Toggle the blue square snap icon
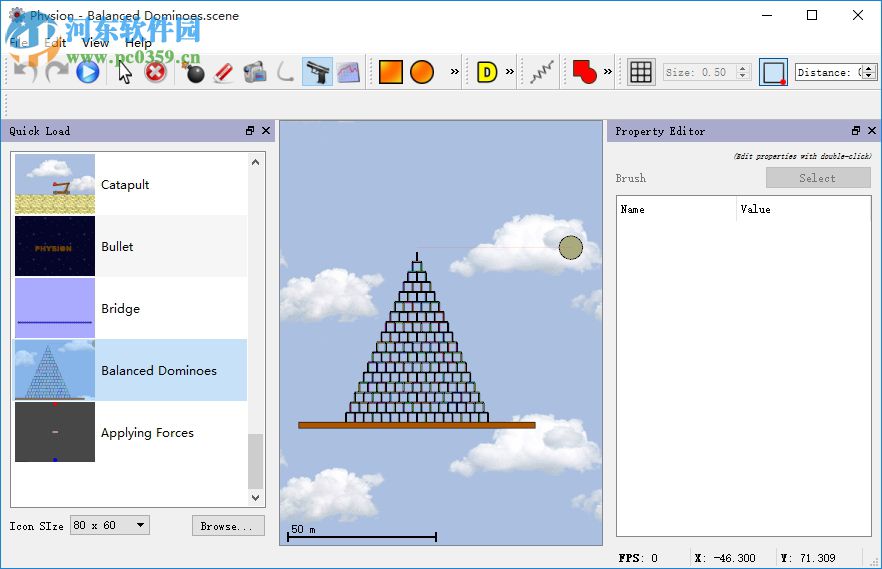Screen dimensions: 882x569 click(773, 72)
